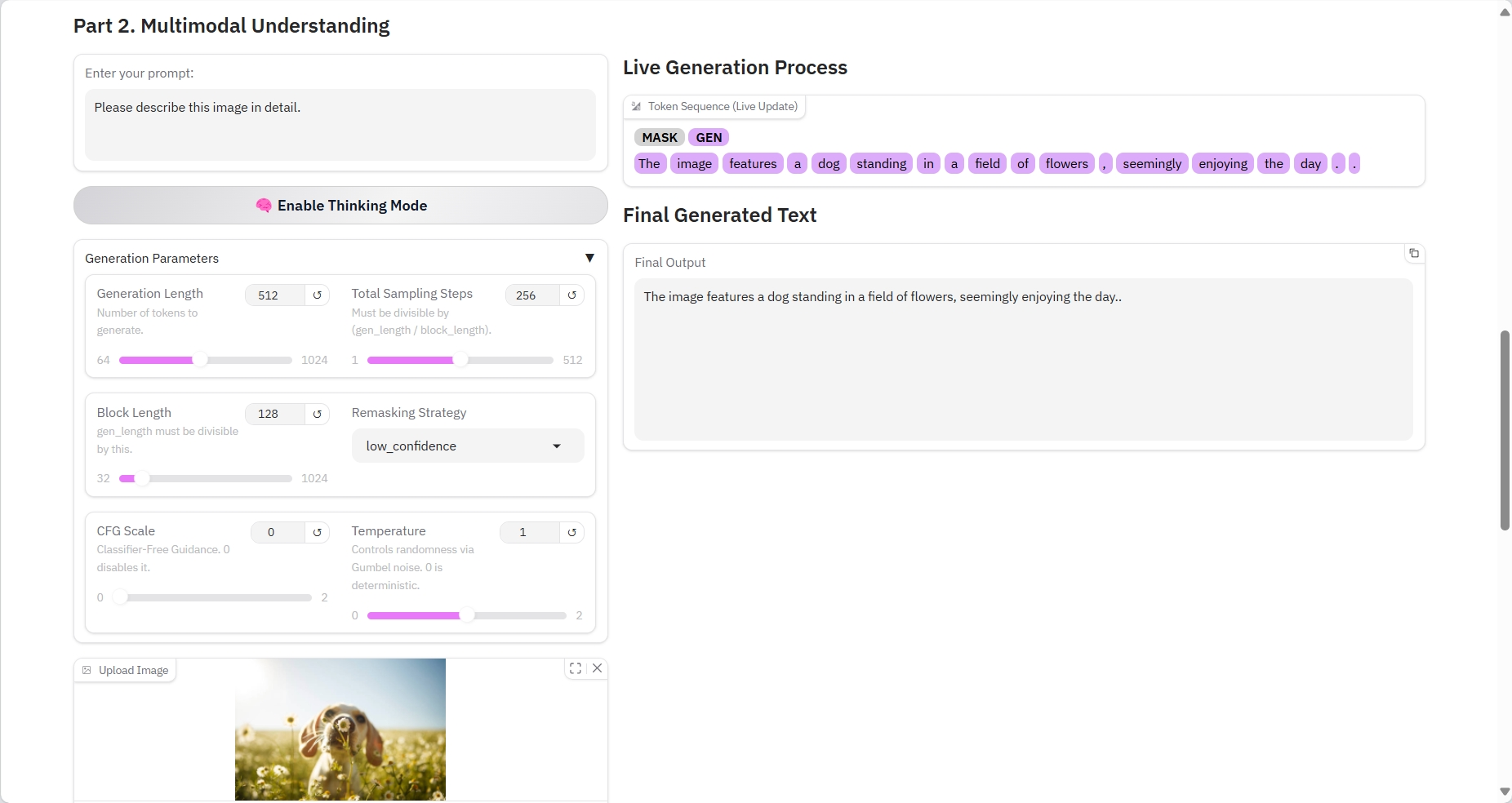View uploaded image in fullscreen
The height and width of the screenshot is (803, 1512).
click(x=576, y=668)
